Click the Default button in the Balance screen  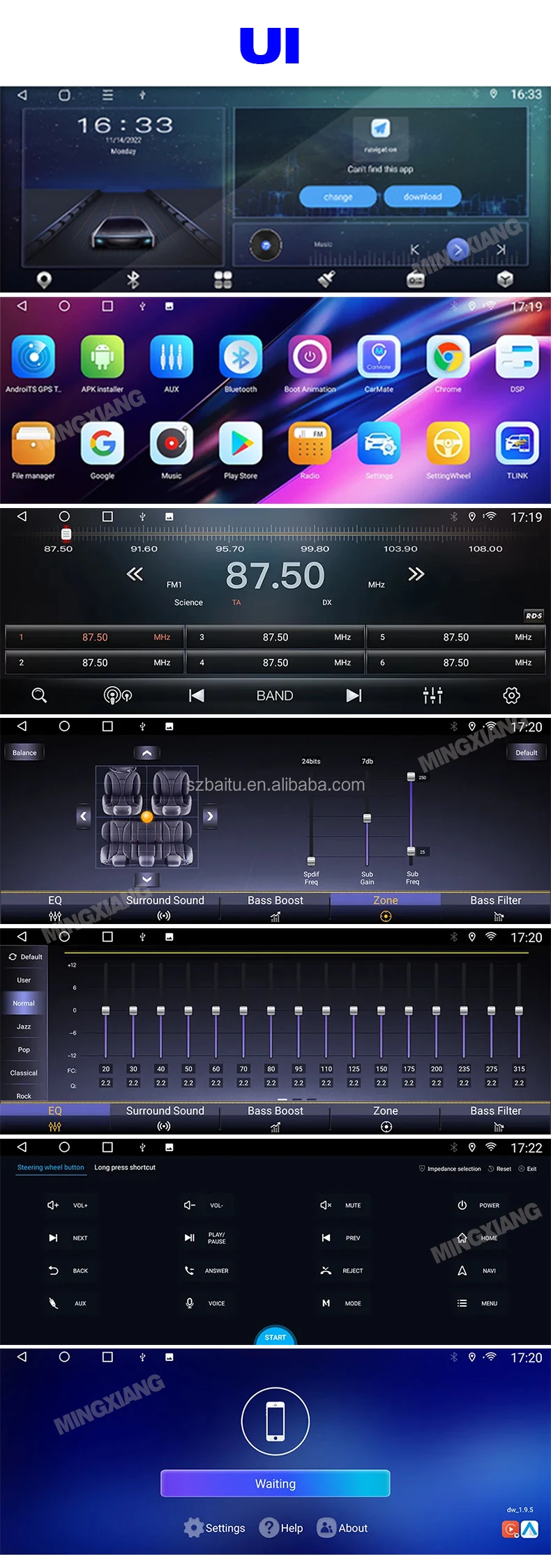(527, 753)
